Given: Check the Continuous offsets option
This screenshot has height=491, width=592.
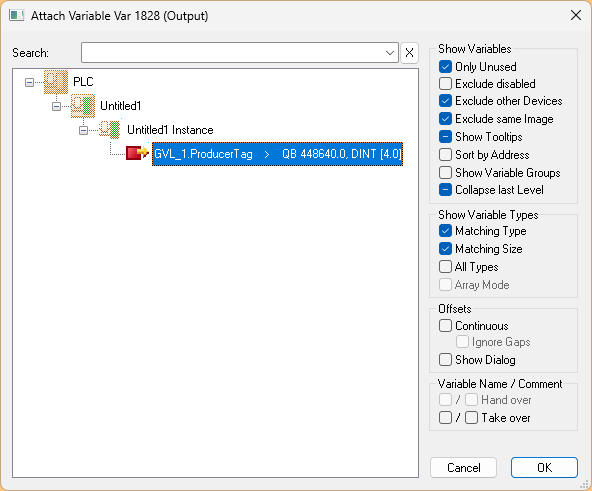Looking at the screenshot, I should 446,326.
